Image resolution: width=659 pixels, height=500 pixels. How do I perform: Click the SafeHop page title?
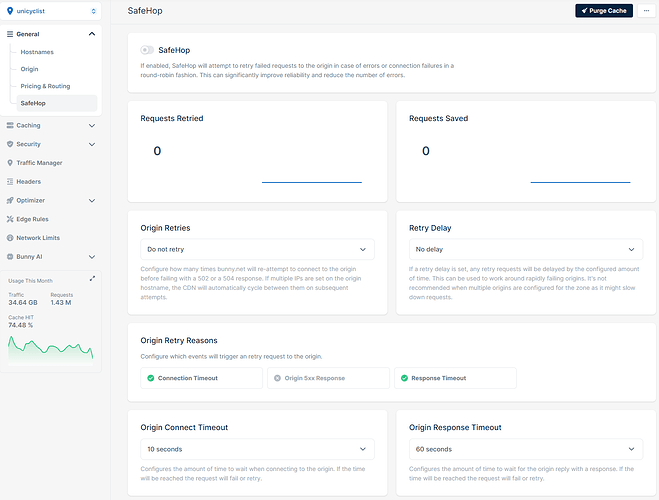[145, 11]
